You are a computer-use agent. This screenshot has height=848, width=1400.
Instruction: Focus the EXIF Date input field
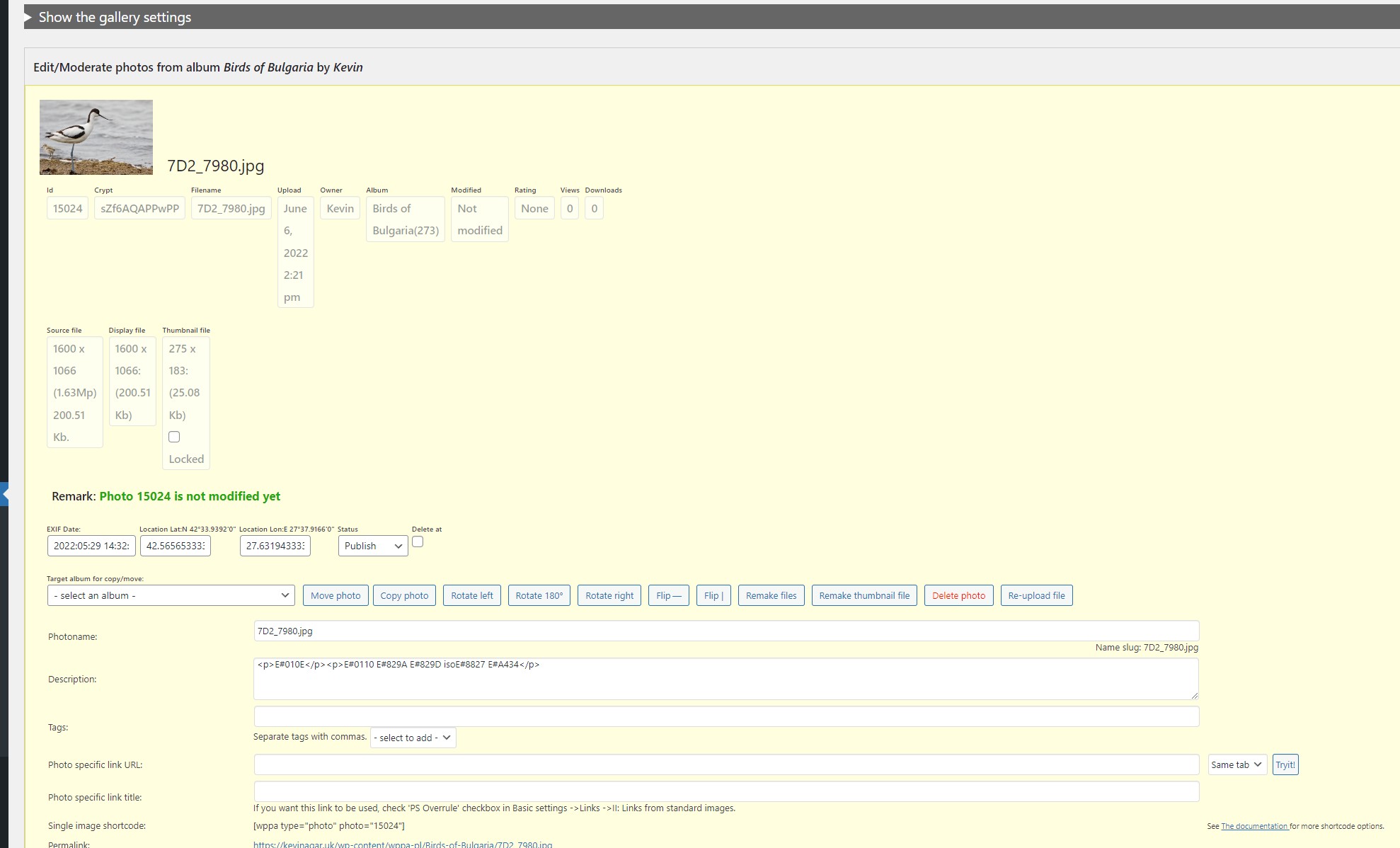[91, 546]
